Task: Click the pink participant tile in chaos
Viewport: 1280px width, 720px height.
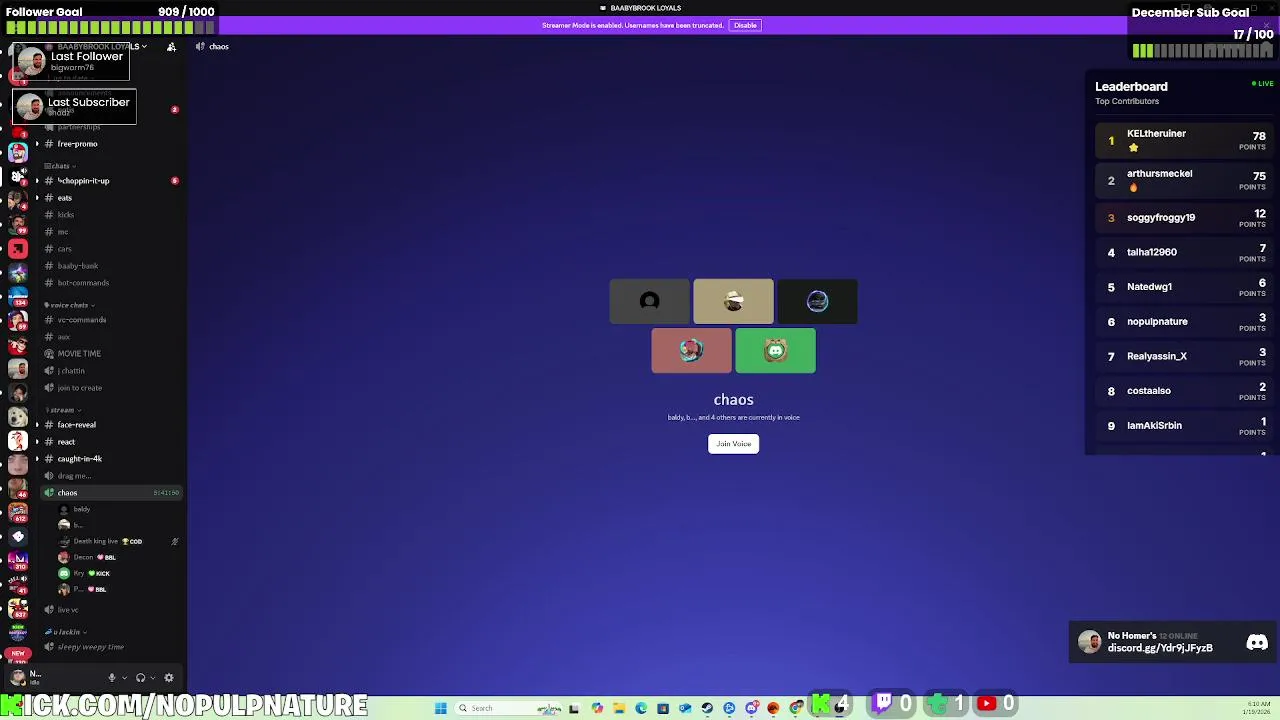Action: 691,350
